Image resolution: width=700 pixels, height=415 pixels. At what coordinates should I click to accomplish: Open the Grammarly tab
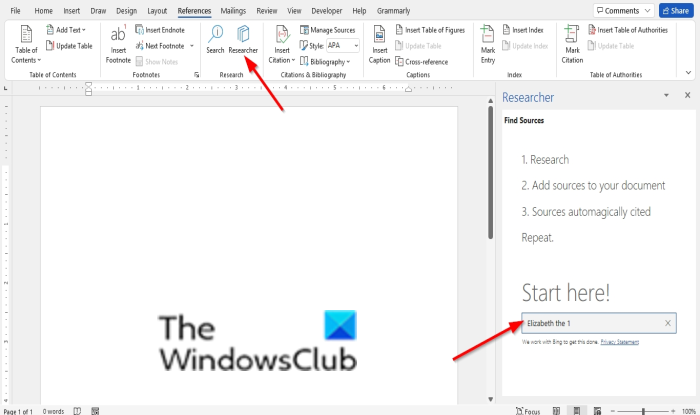pos(393,11)
